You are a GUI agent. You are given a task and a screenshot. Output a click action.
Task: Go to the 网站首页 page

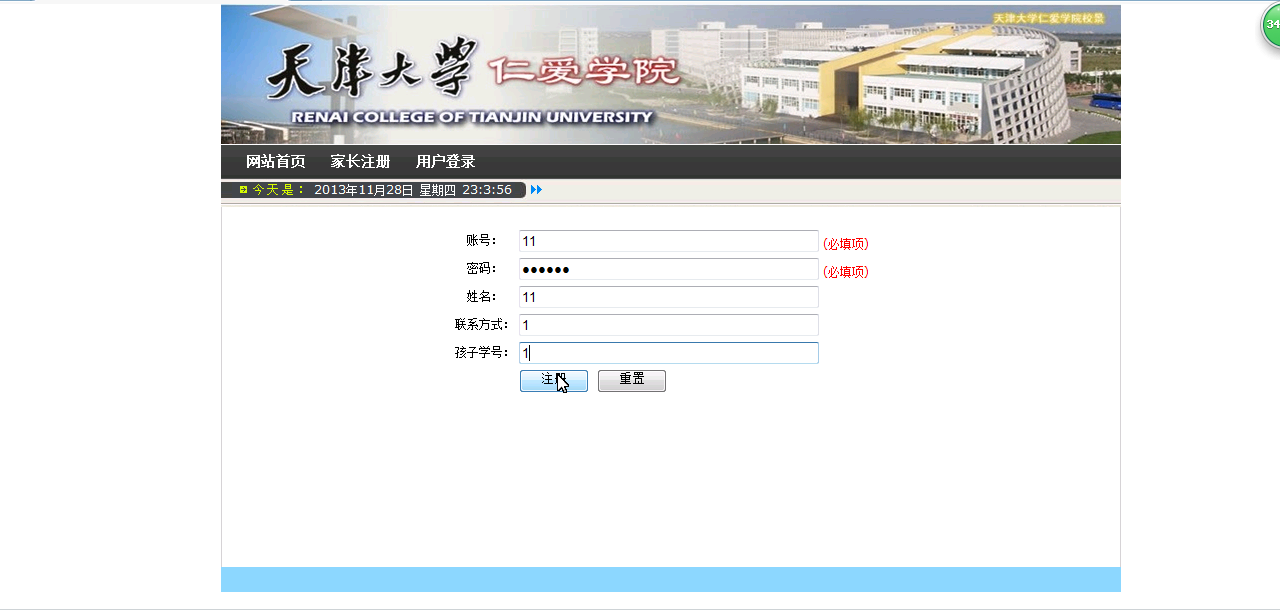click(x=276, y=162)
